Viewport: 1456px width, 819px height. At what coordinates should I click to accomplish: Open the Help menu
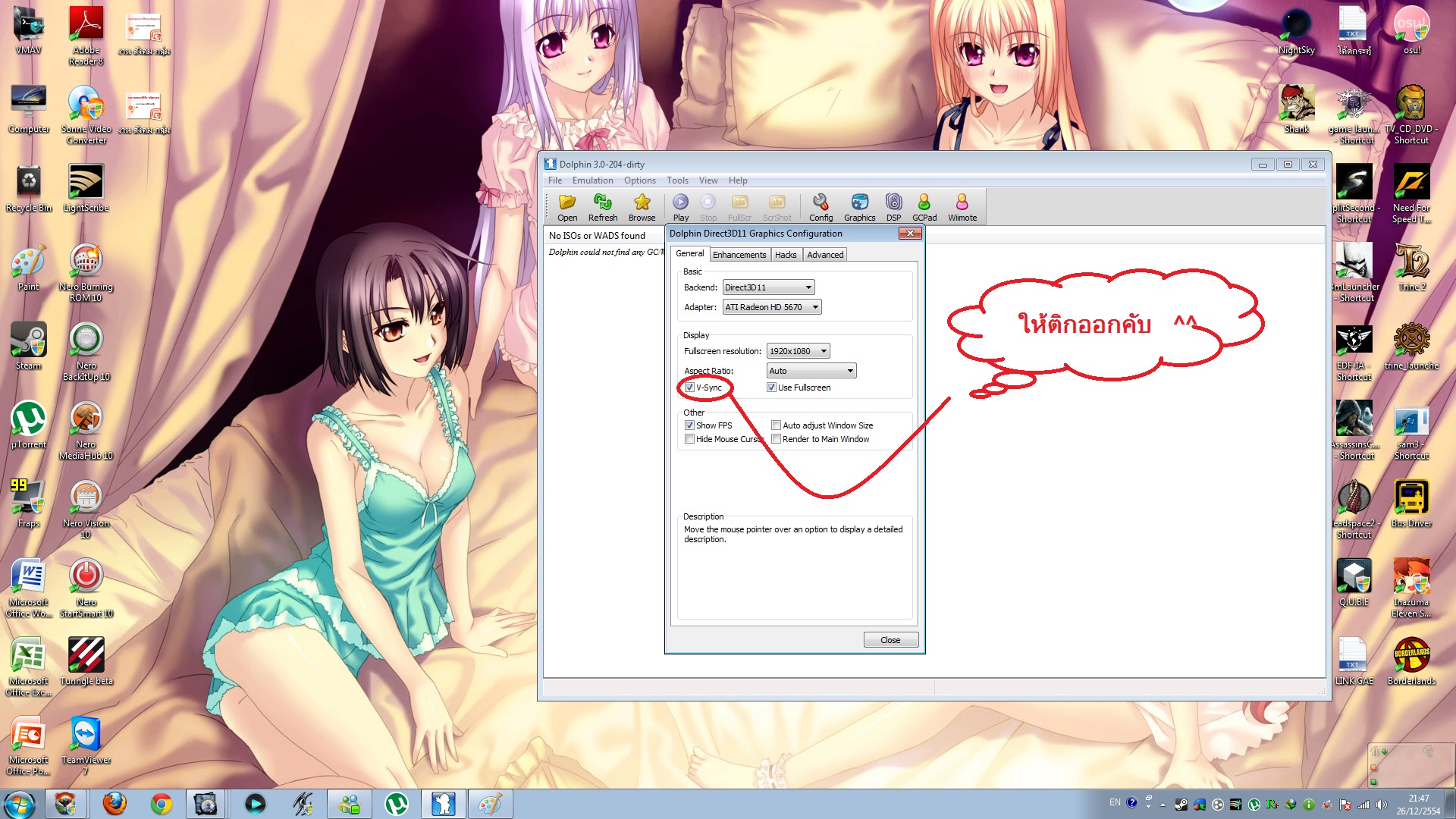tap(738, 180)
